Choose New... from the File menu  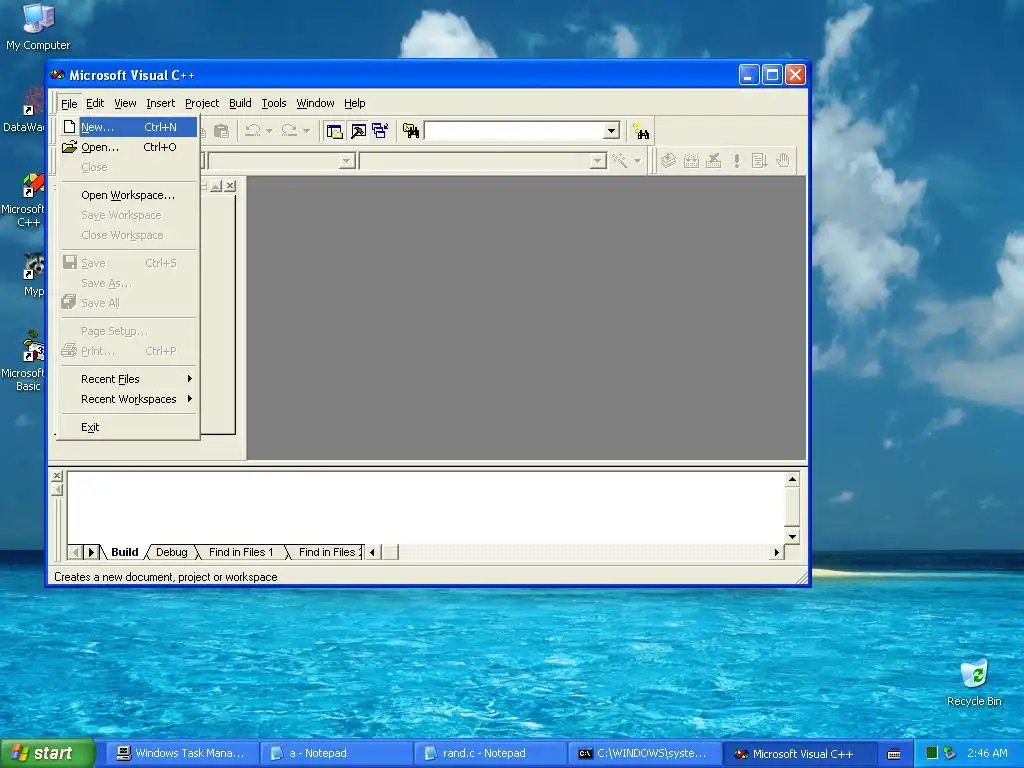click(127, 127)
